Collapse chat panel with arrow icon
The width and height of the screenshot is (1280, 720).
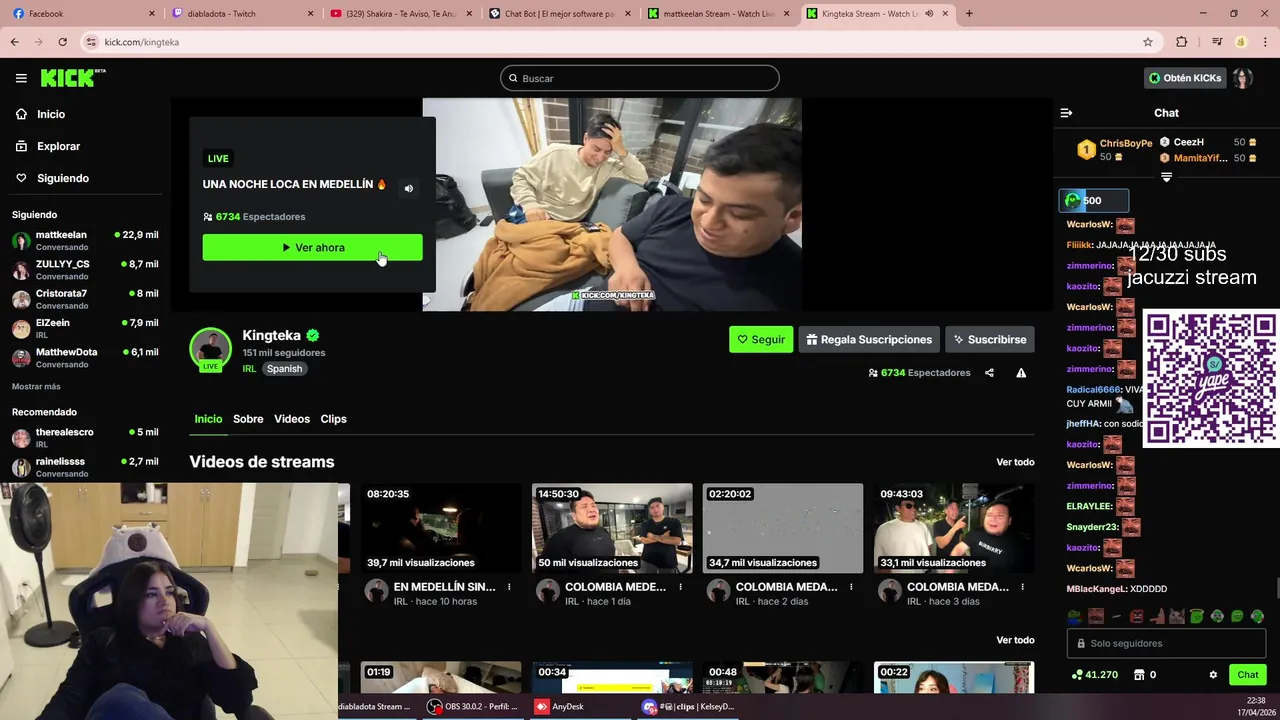click(1066, 113)
